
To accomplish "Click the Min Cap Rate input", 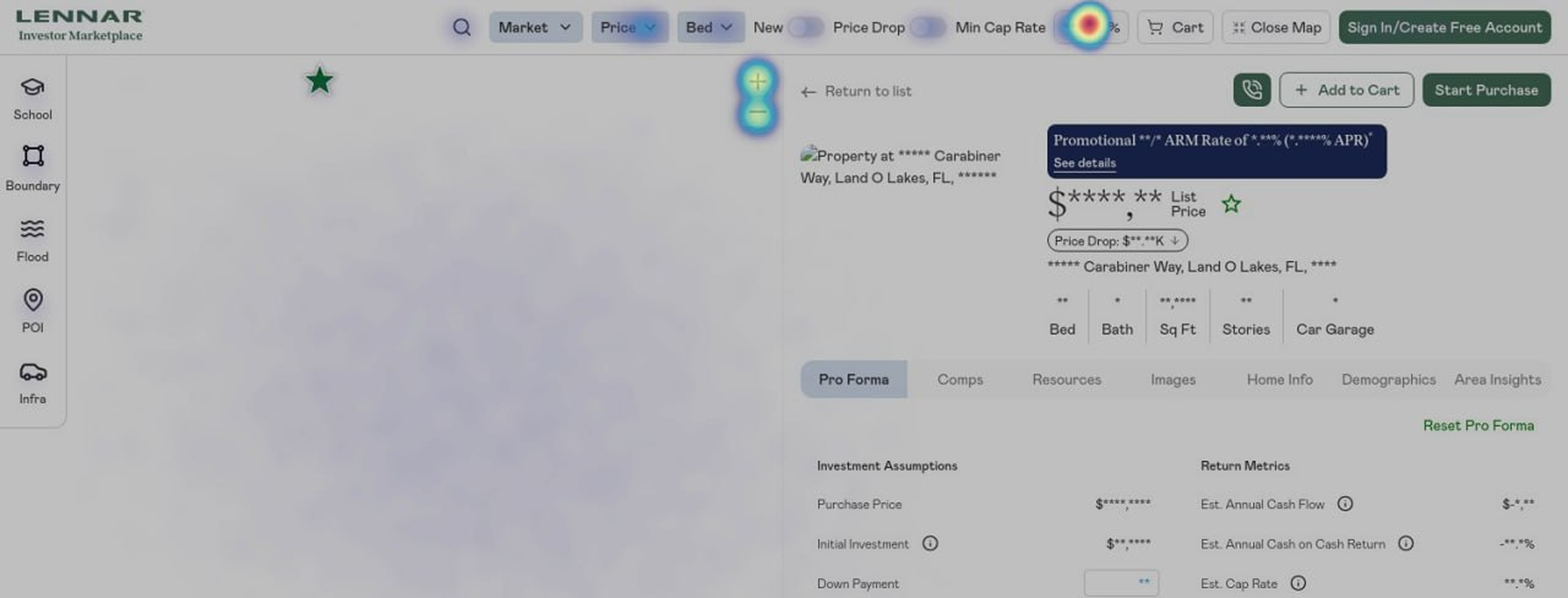I will coord(1091,27).
